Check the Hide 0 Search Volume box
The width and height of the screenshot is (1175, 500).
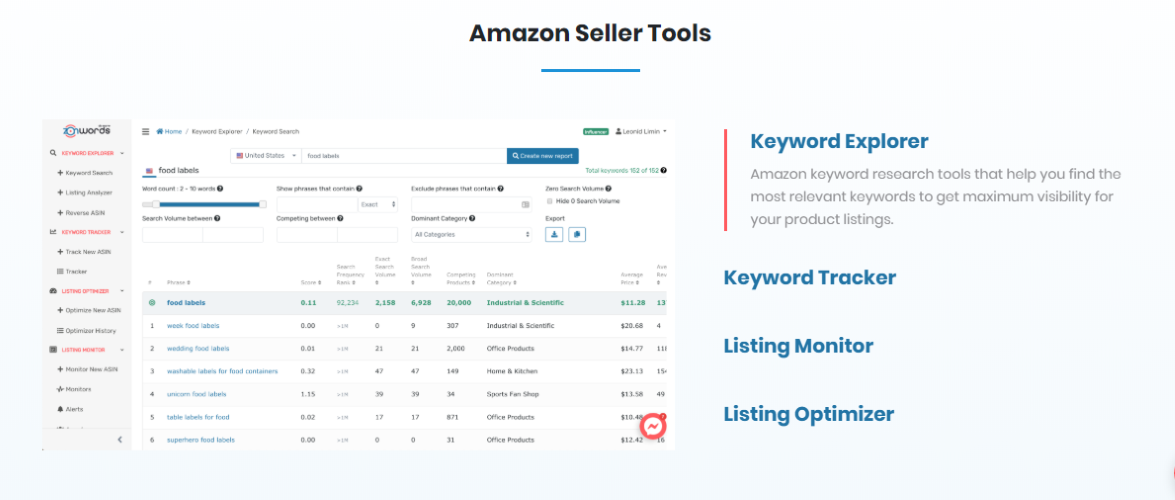click(x=549, y=202)
